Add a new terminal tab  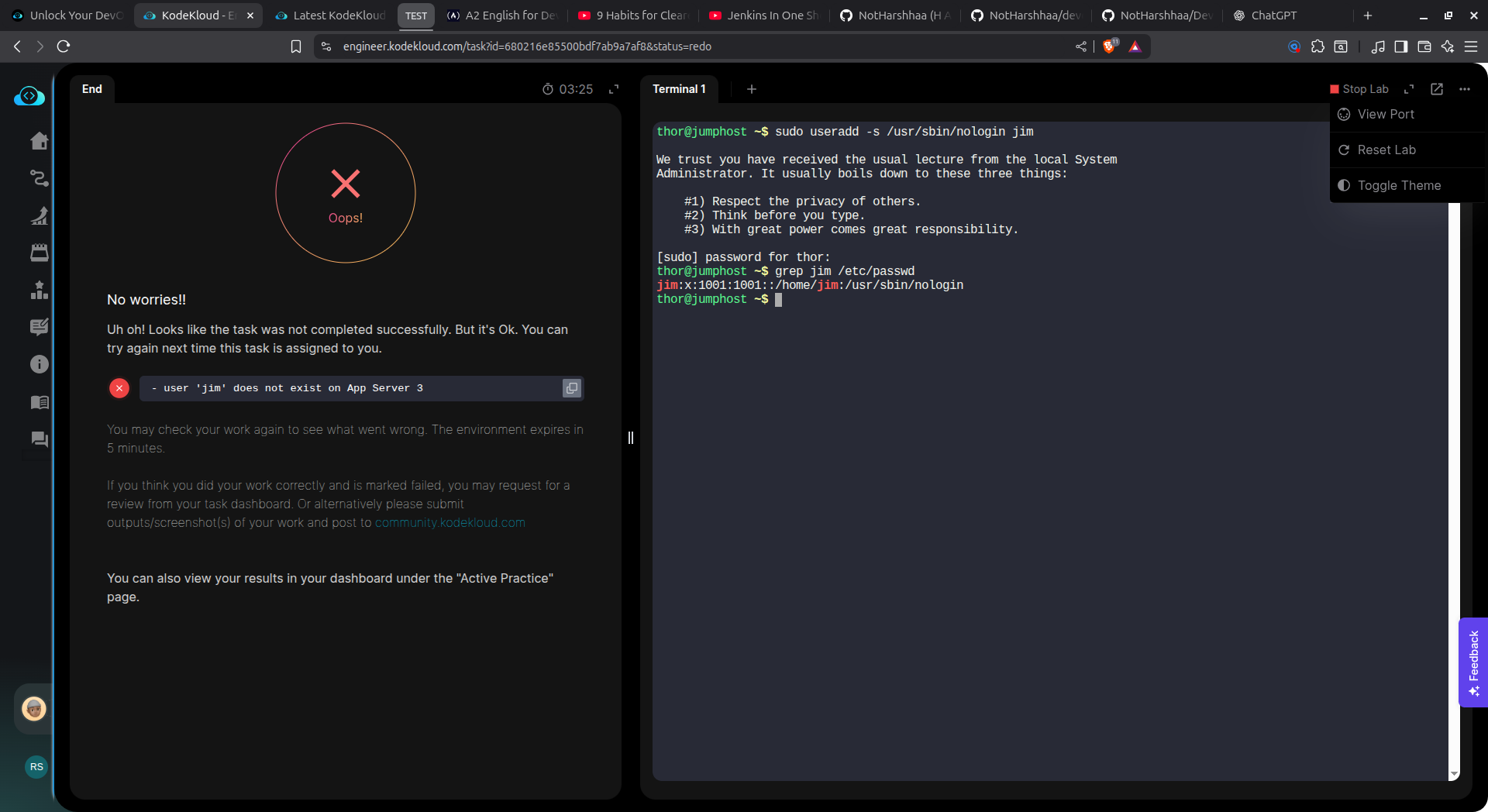click(x=751, y=89)
